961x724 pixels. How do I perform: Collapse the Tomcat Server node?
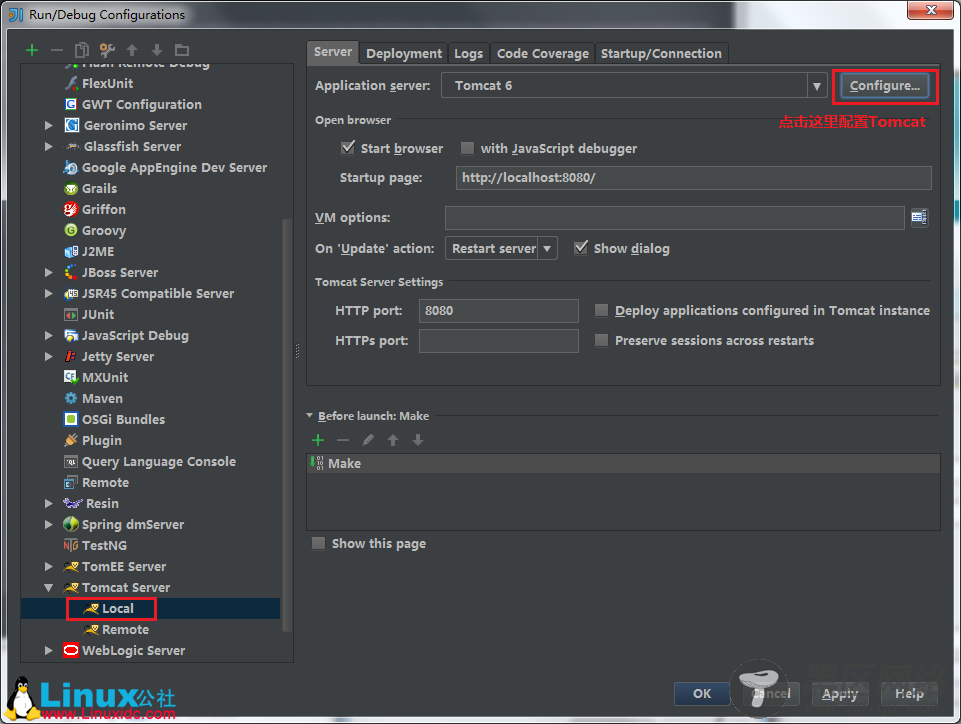[48, 587]
